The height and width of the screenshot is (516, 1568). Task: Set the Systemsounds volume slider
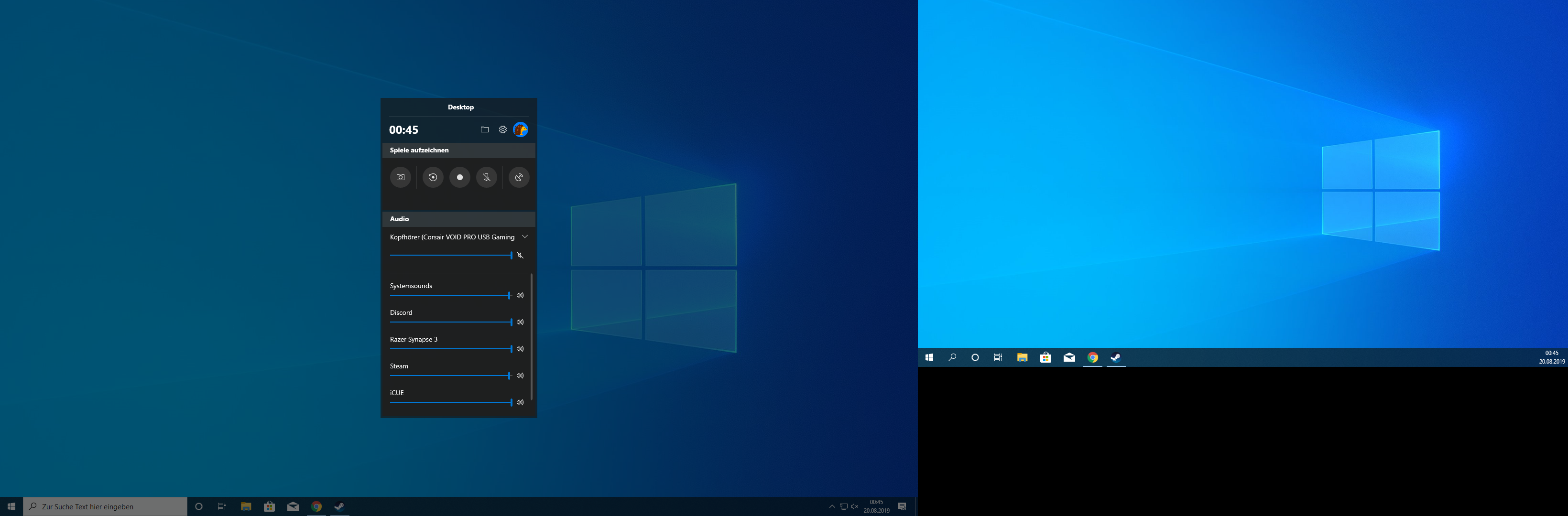(451, 295)
